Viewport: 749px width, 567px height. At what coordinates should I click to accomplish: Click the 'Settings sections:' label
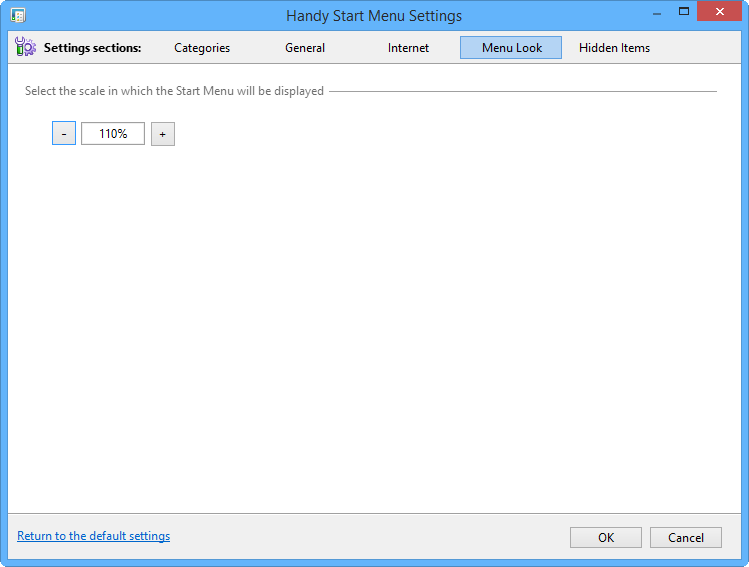(x=93, y=48)
